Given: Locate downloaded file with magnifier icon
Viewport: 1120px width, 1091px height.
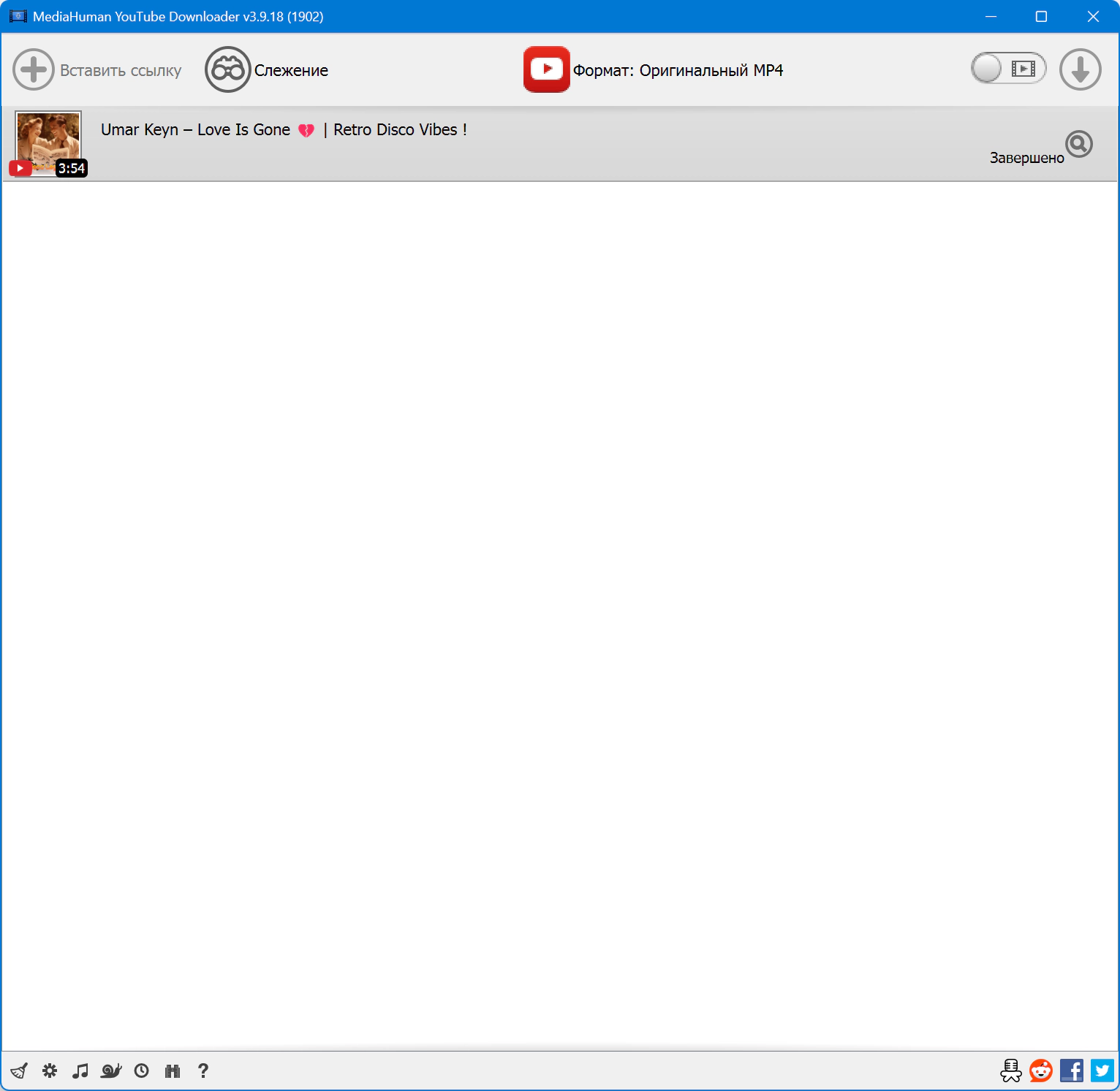Looking at the screenshot, I should point(1079,144).
